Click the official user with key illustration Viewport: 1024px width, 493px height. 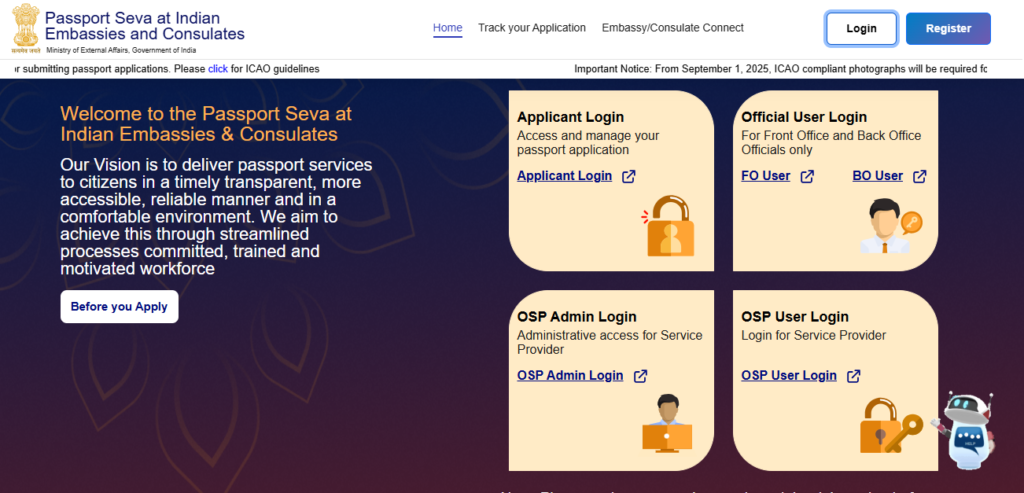[x=888, y=225]
